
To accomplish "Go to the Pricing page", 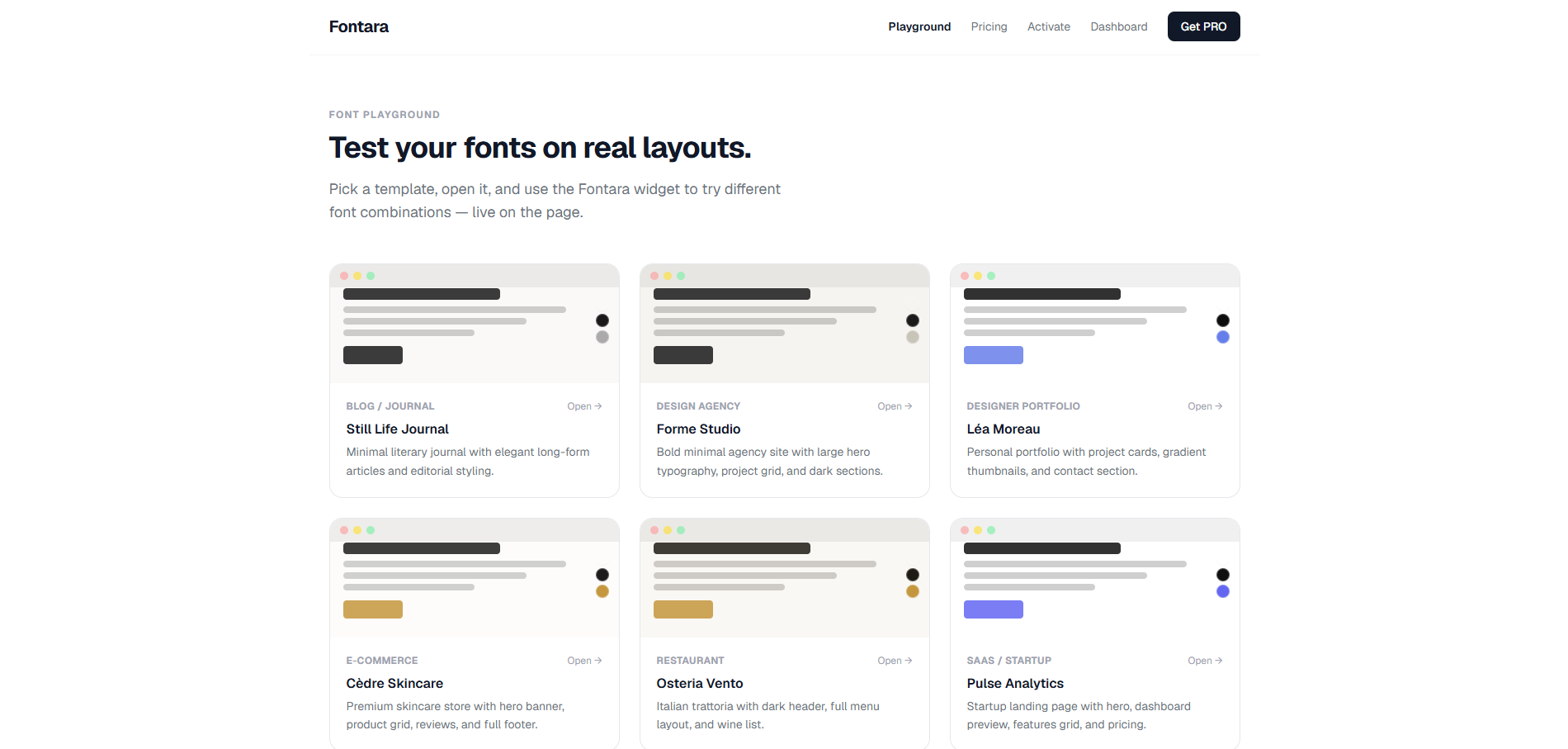I will click(x=989, y=26).
